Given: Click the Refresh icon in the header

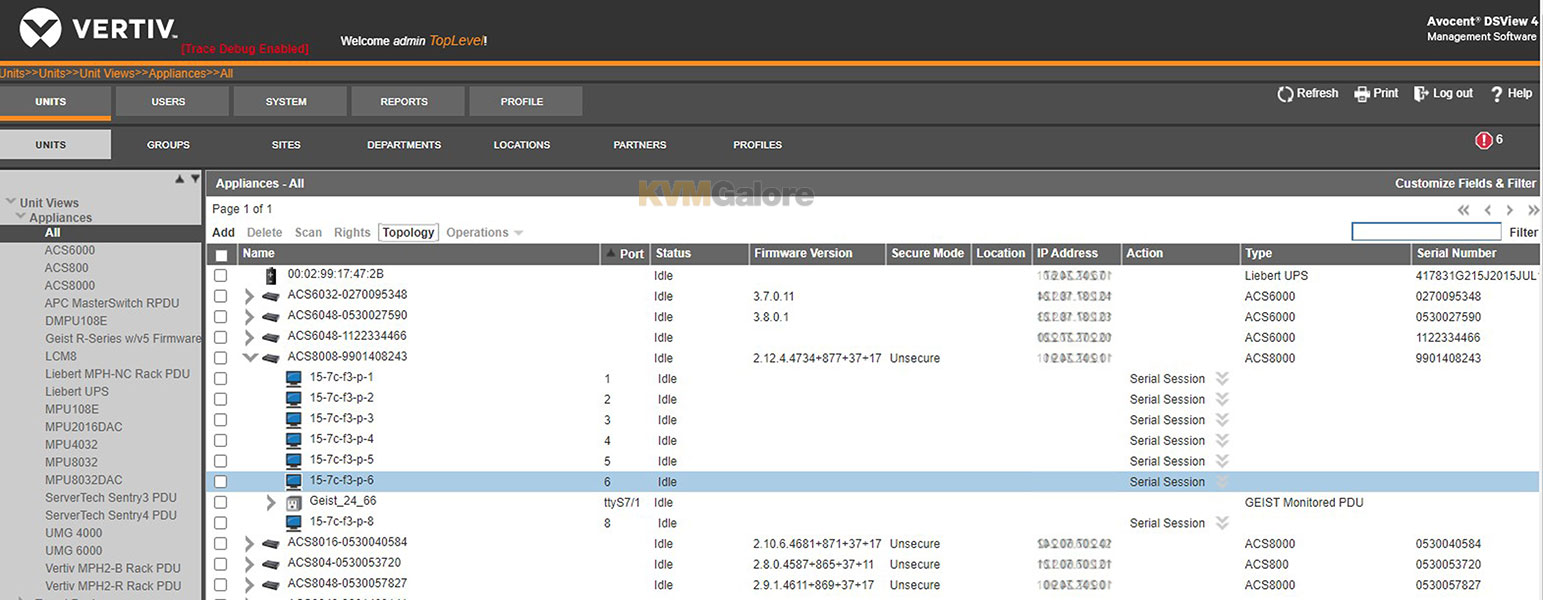Looking at the screenshot, I should pos(1285,94).
